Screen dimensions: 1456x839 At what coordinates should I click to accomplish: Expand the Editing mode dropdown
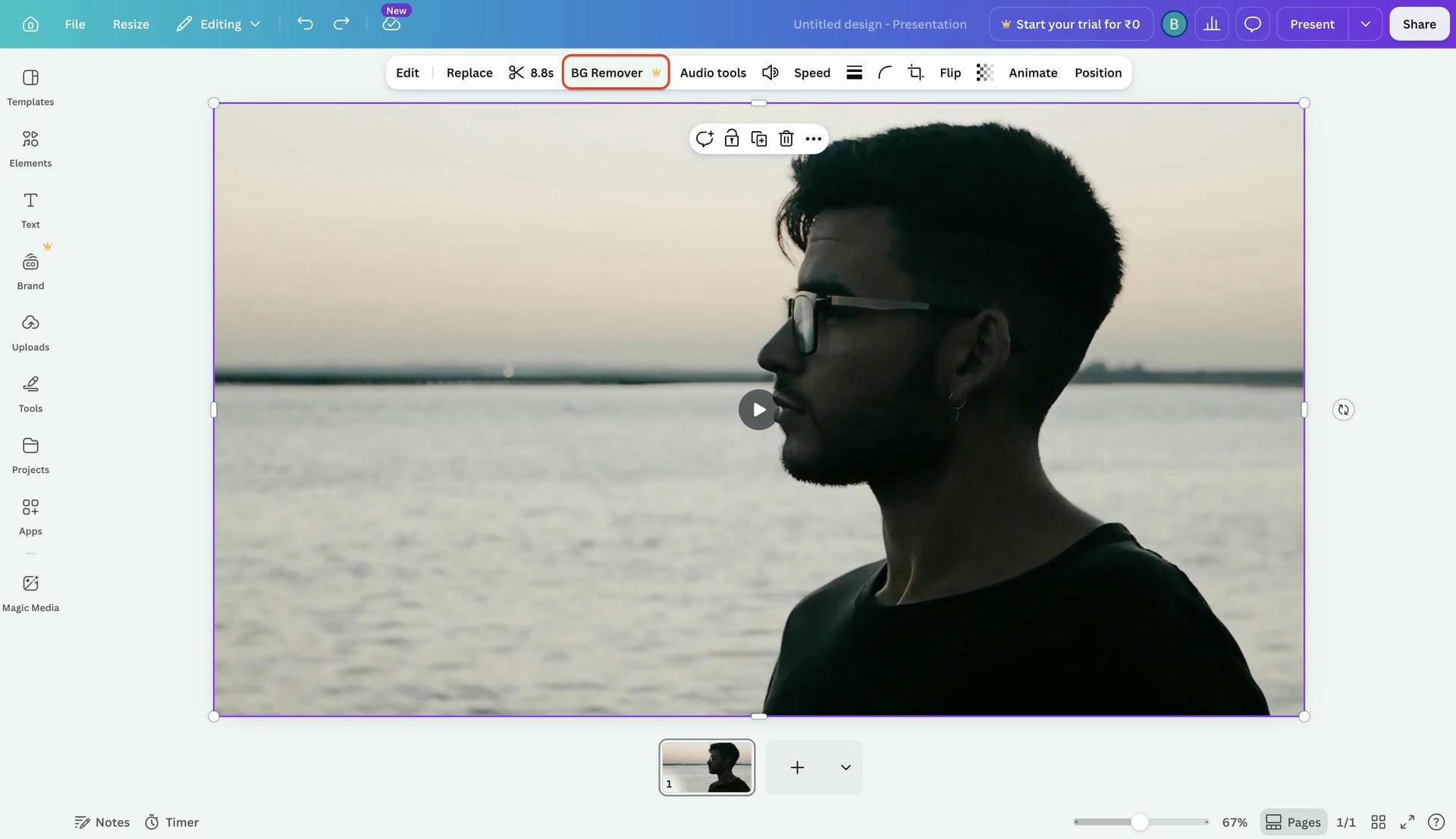[218, 24]
